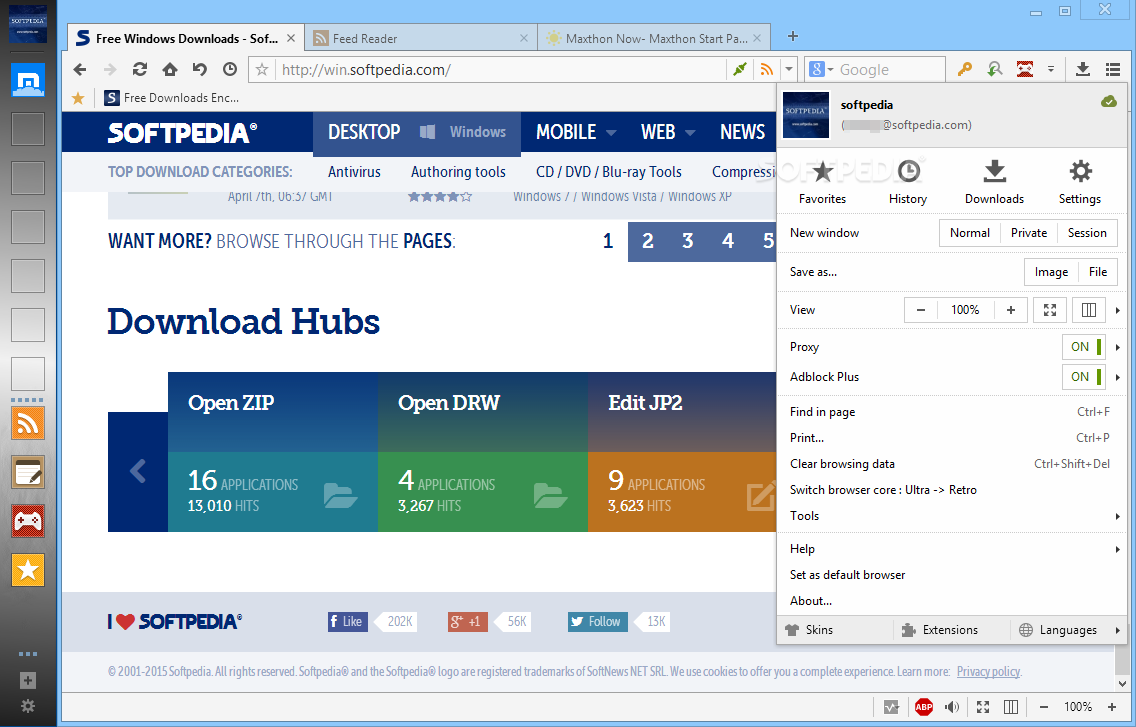
Task: Go back using the back arrow
Action: (80, 70)
